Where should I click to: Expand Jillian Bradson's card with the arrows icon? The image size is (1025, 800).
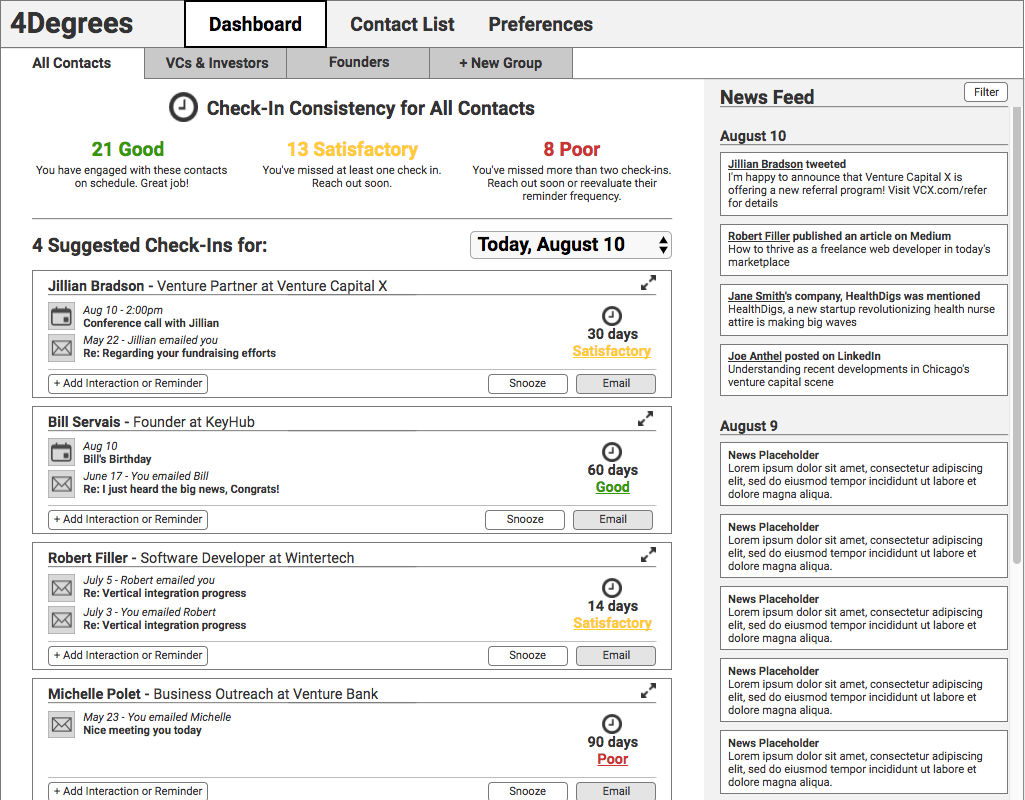pyautogui.click(x=648, y=283)
